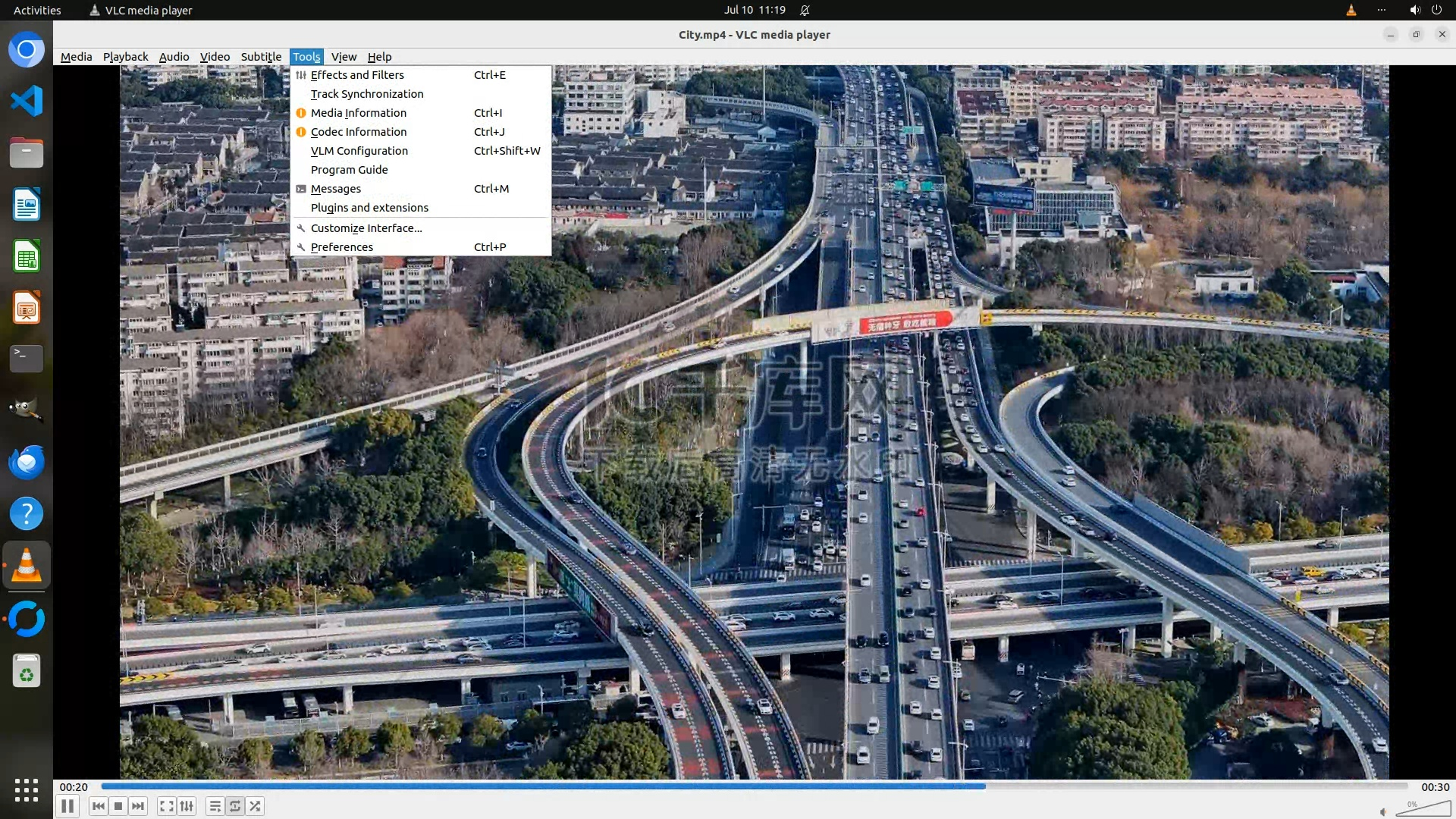Screen dimensions: 1456x819
Task: Pause the video playback
Action: [x=67, y=806]
